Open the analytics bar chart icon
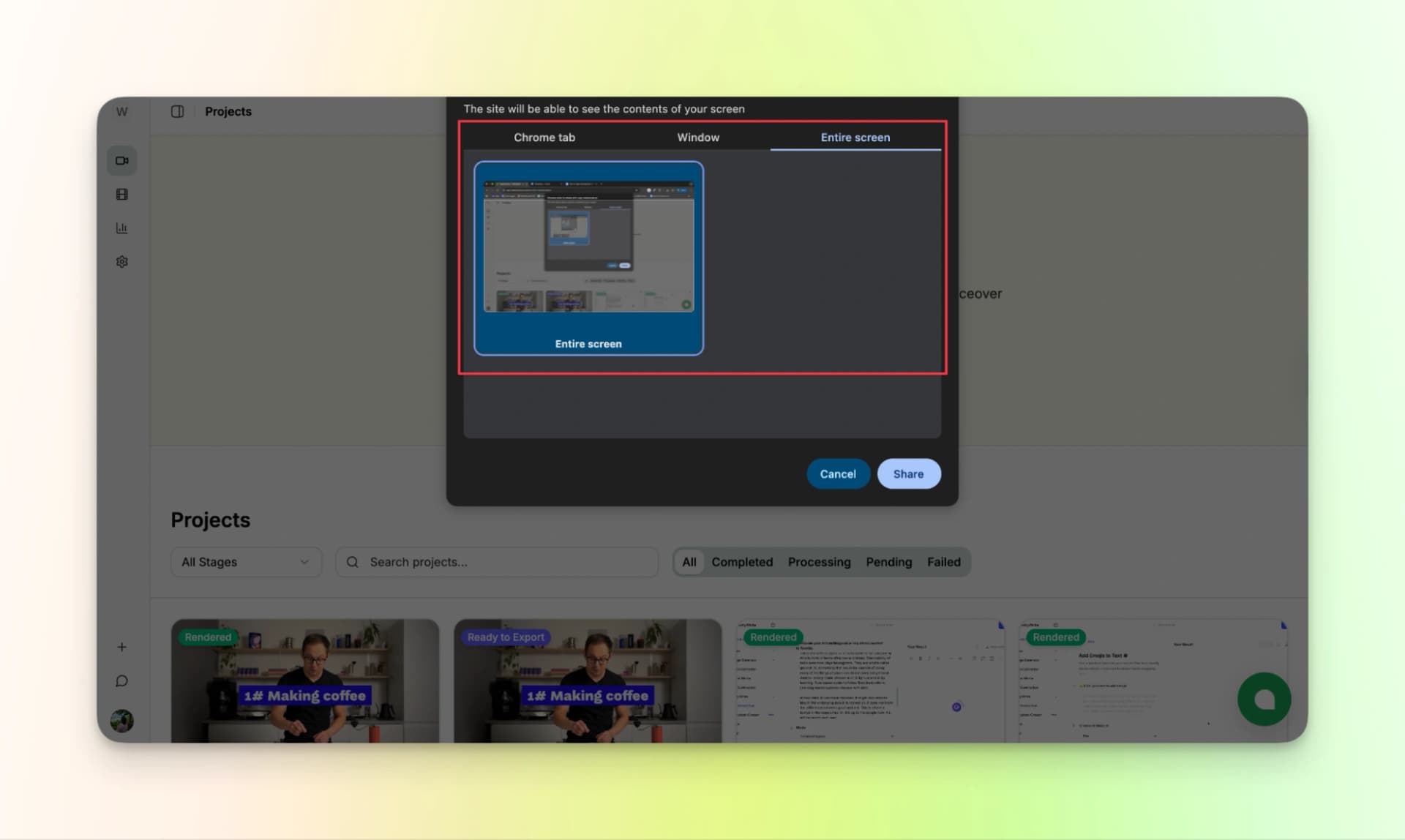 click(x=121, y=228)
